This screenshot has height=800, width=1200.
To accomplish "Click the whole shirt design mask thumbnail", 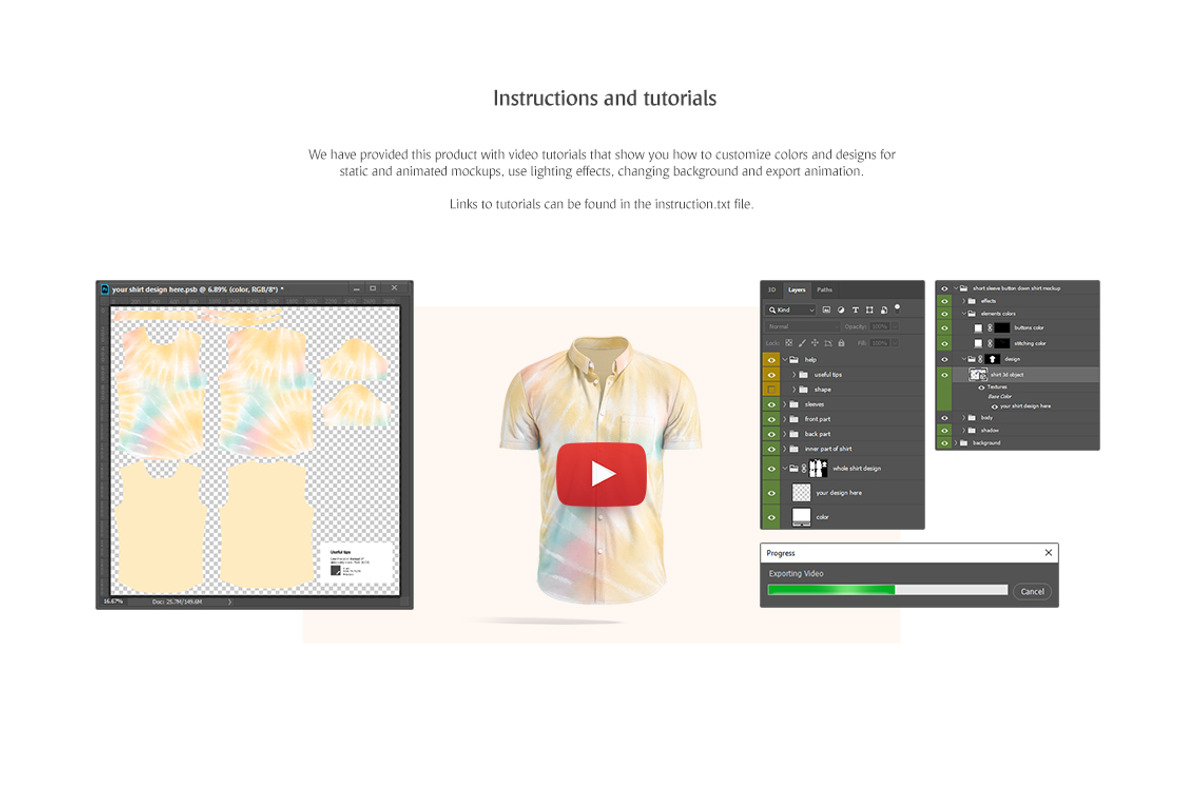I will (x=818, y=468).
